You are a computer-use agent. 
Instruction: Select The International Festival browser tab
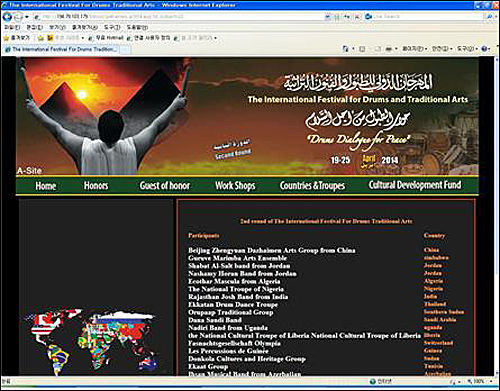click(62, 49)
